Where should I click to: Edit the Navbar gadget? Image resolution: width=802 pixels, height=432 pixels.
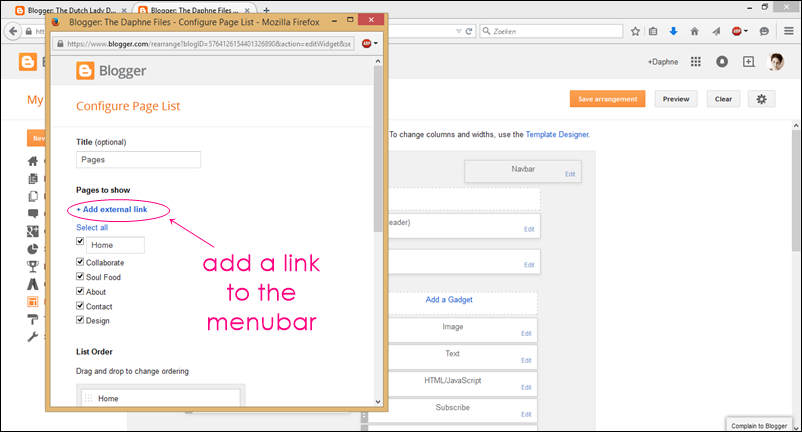pos(570,174)
